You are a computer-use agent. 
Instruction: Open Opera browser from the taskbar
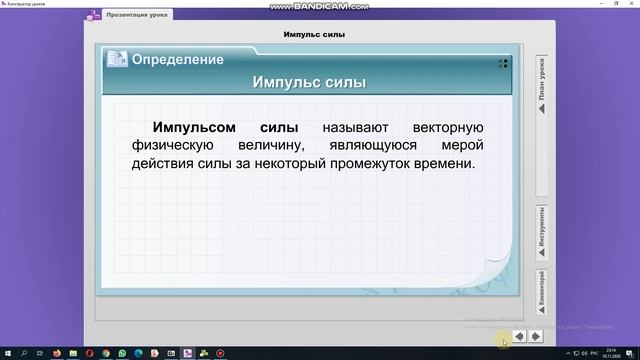pos(89,353)
